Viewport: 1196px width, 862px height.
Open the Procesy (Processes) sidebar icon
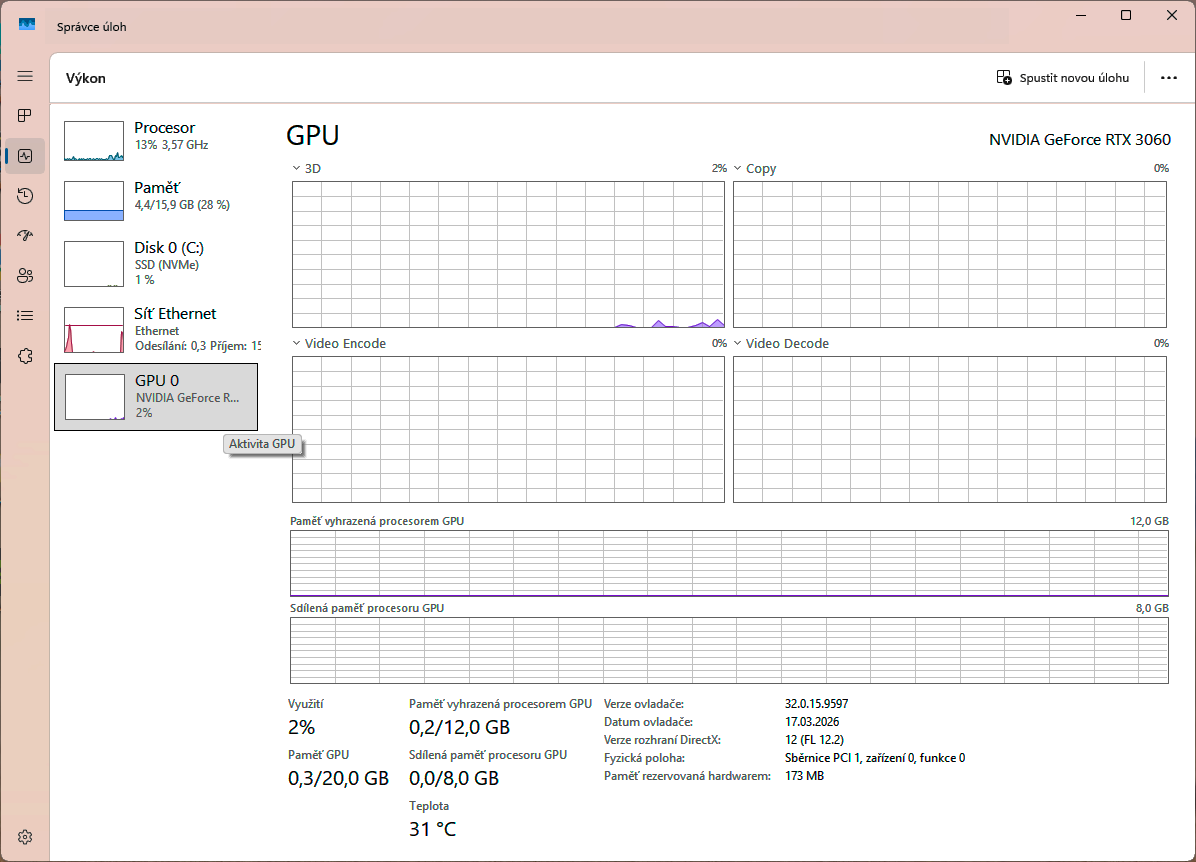tap(24, 115)
